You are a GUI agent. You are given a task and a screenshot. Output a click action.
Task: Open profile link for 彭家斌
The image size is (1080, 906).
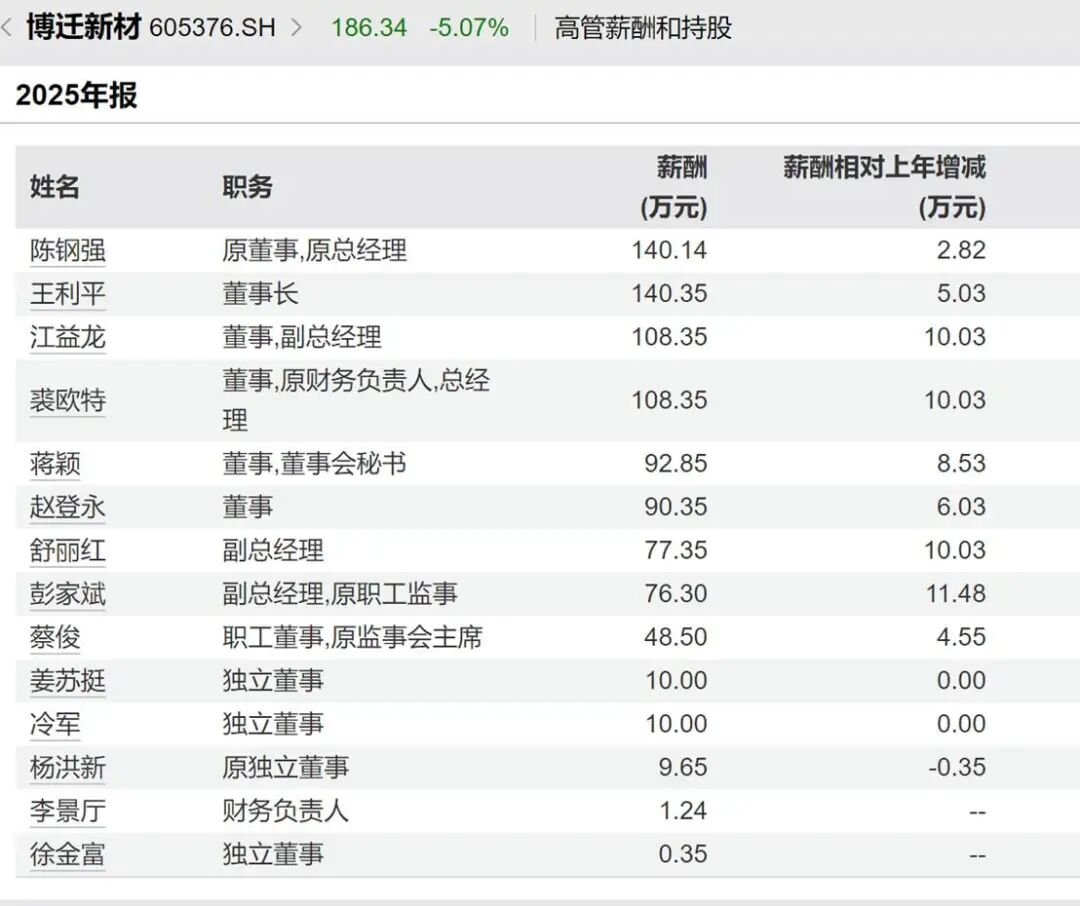tap(68, 594)
